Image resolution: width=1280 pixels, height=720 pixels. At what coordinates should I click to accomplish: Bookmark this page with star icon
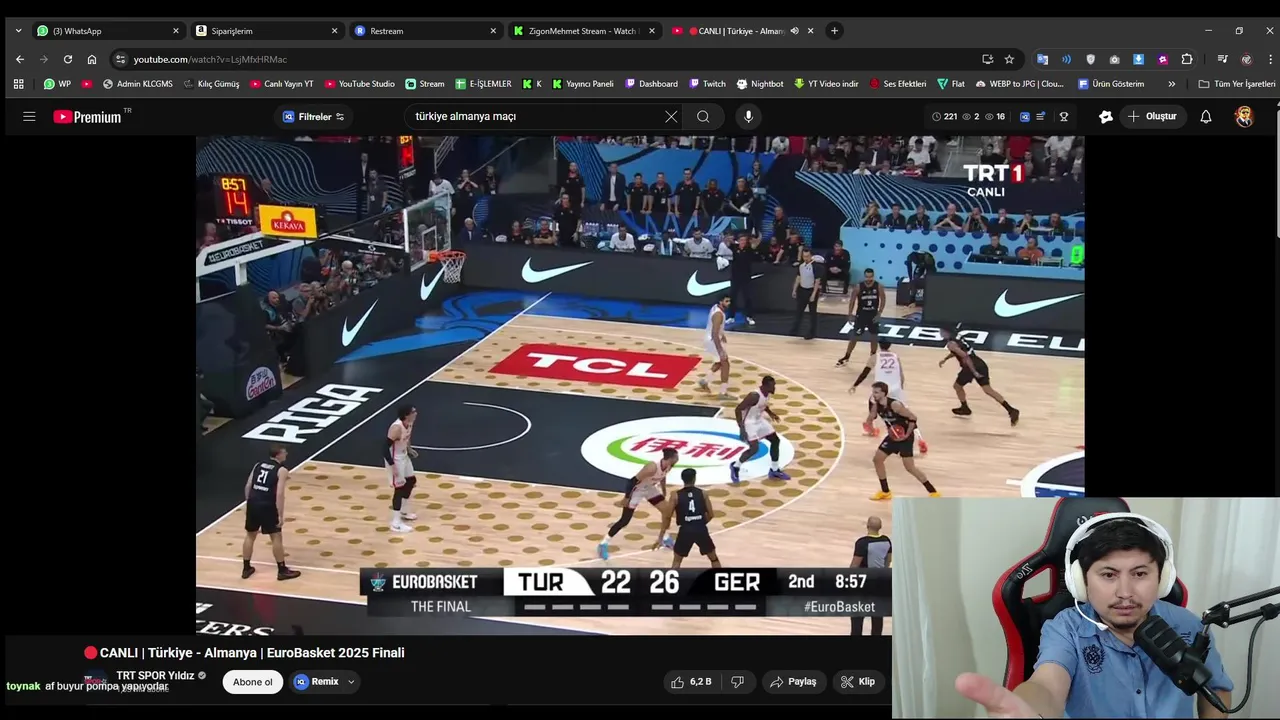[1009, 59]
